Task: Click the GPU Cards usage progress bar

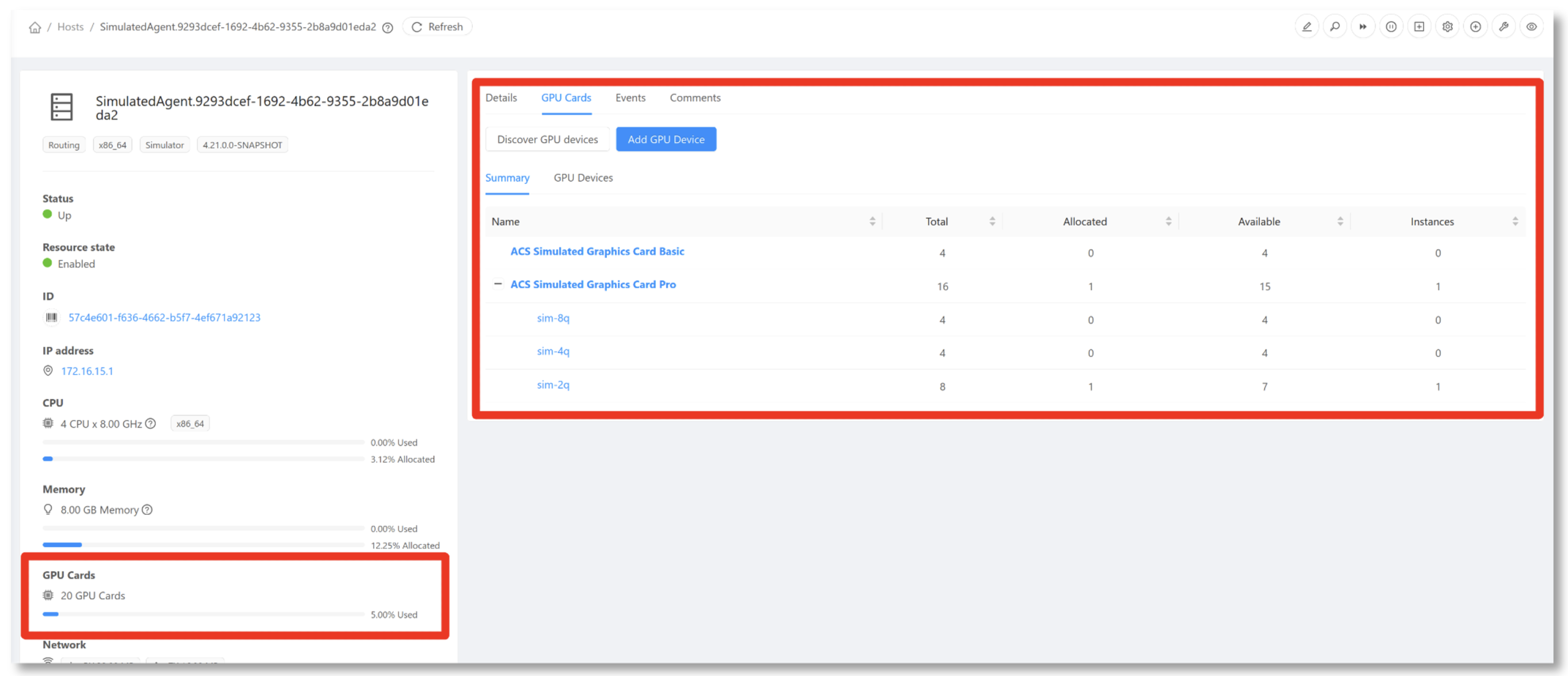Action: coord(203,613)
